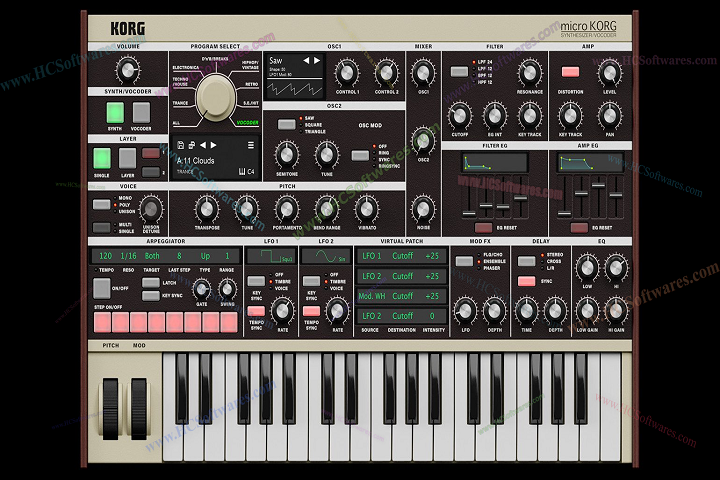Select layer 1 timbre button

151,153
